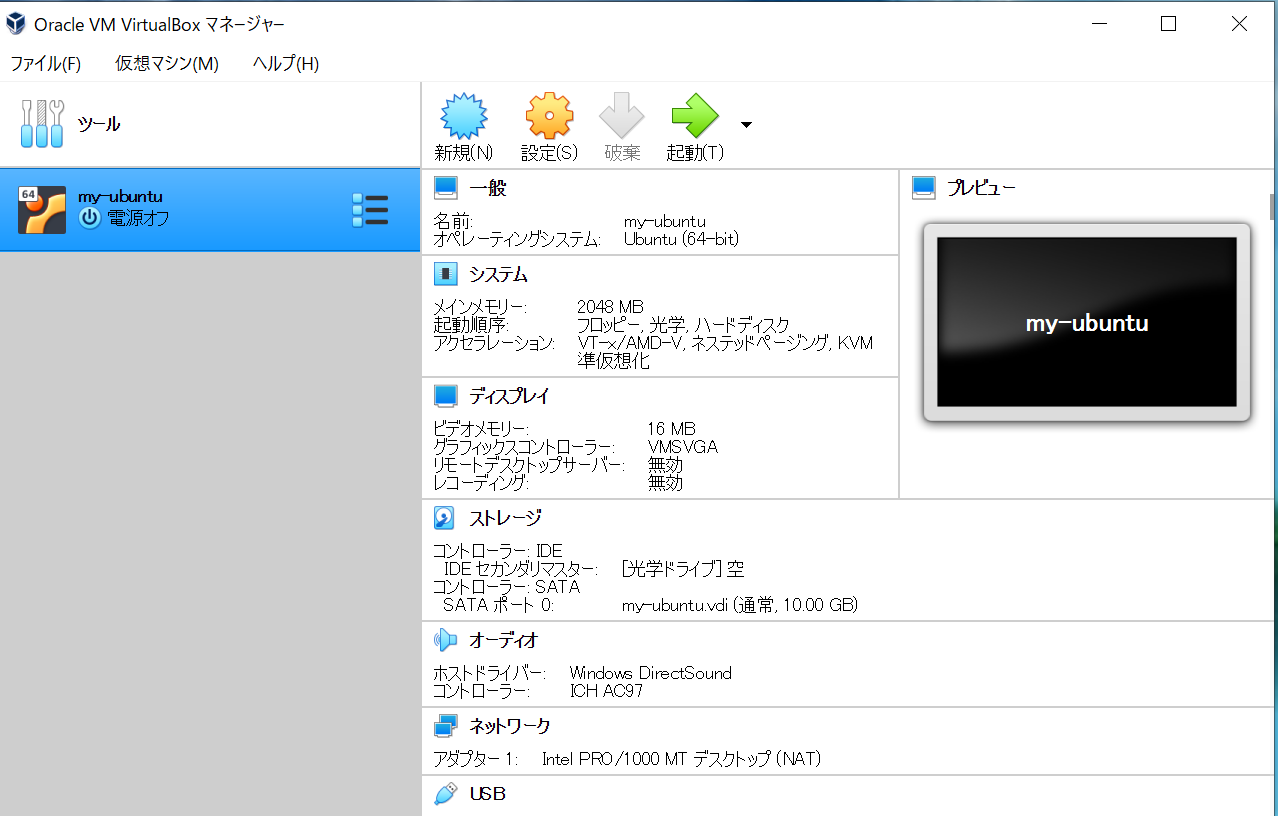Minimize the VirtualBox manager window

[1099, 24]
